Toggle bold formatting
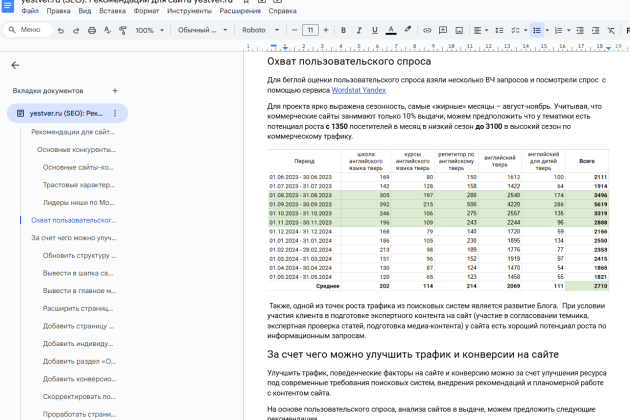Viewport: 630px width, 420px height. [343, 30]
